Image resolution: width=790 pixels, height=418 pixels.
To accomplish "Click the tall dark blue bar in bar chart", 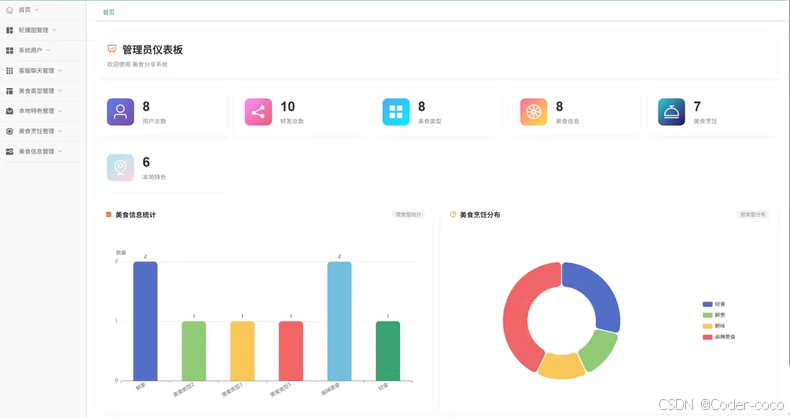I will pos(145,321).
